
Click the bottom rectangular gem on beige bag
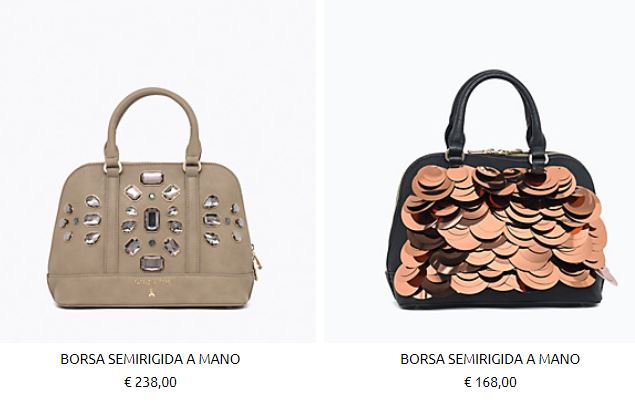click(x=151, y=263)
